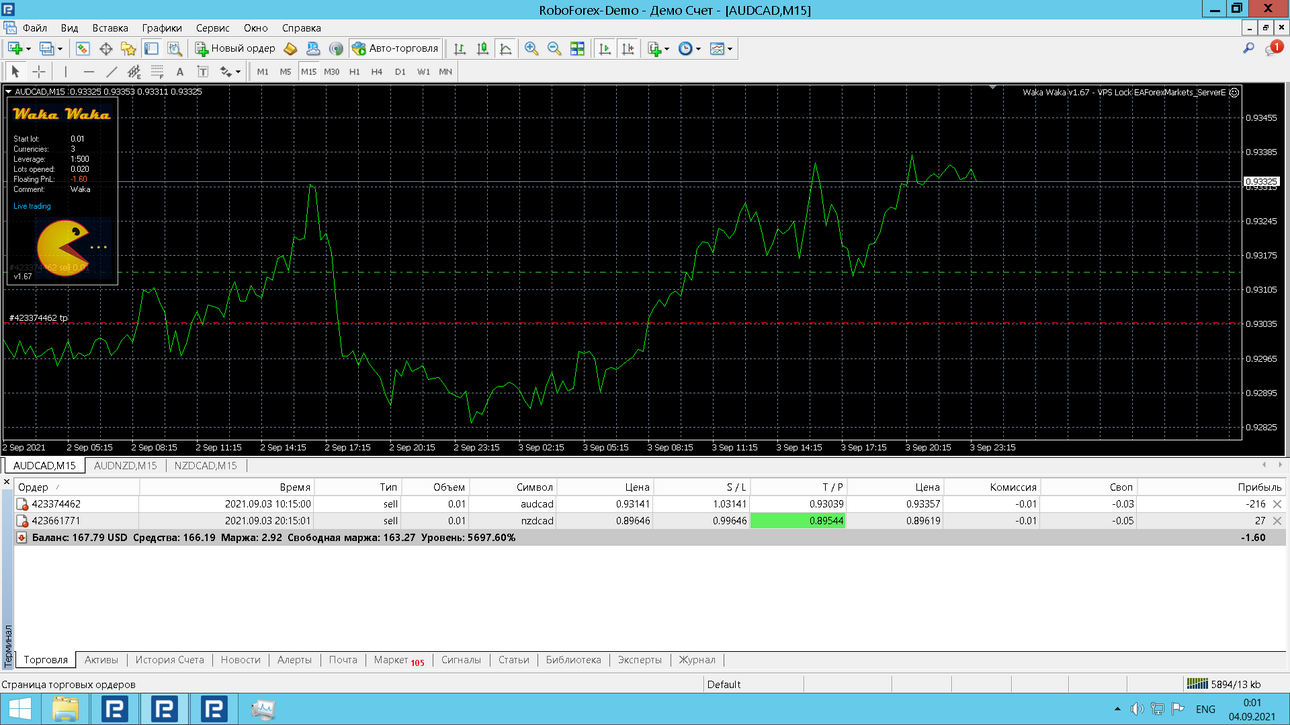
Task: Tile chart windows with grid icon
Action: [x=577, y=48]
